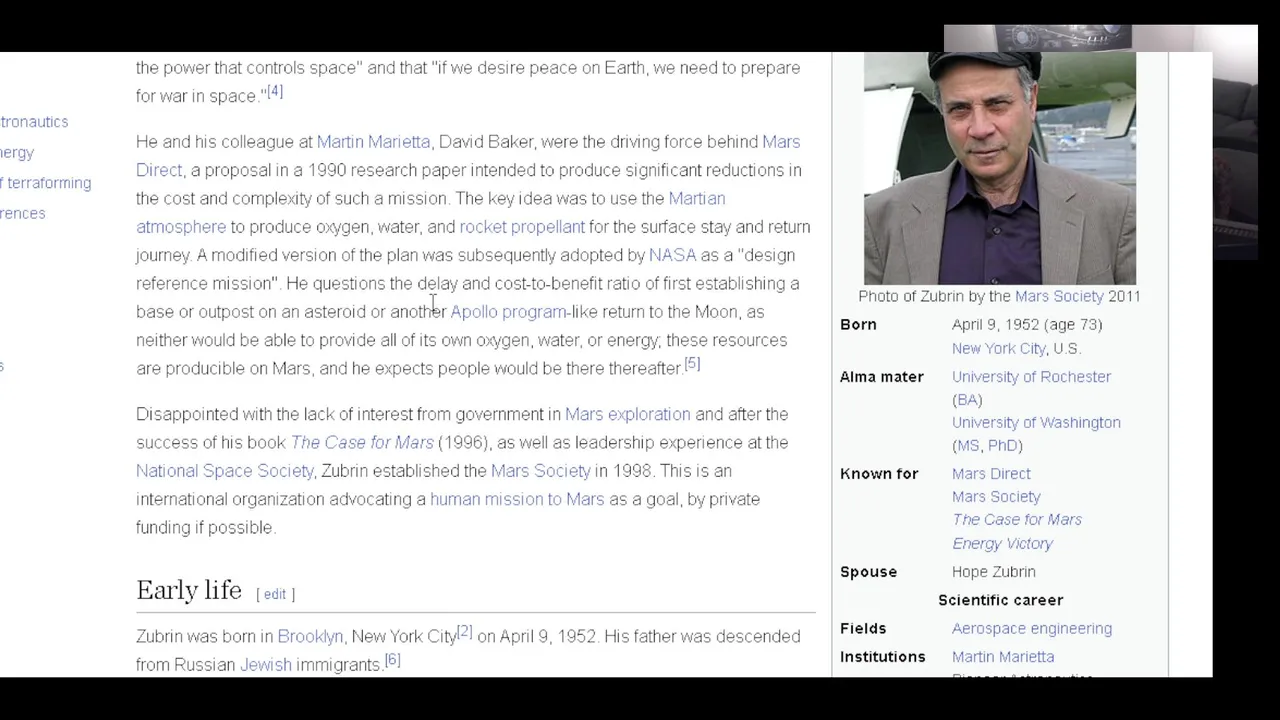Jump to citation [5]

(x=692, y=364)
